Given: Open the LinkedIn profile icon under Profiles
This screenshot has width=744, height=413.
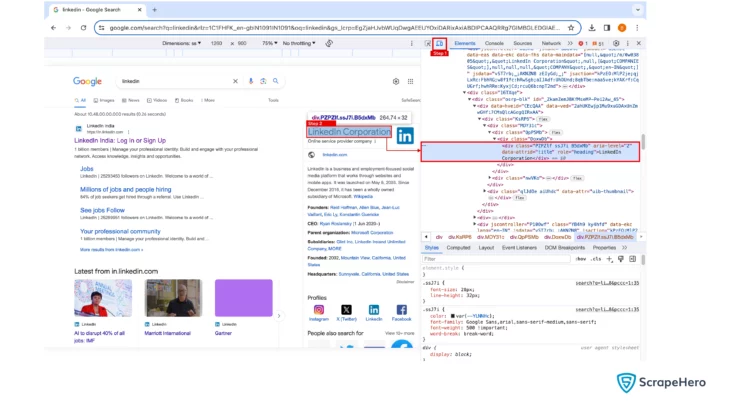Looking at the screenshot, I should (x=374, y=310).
